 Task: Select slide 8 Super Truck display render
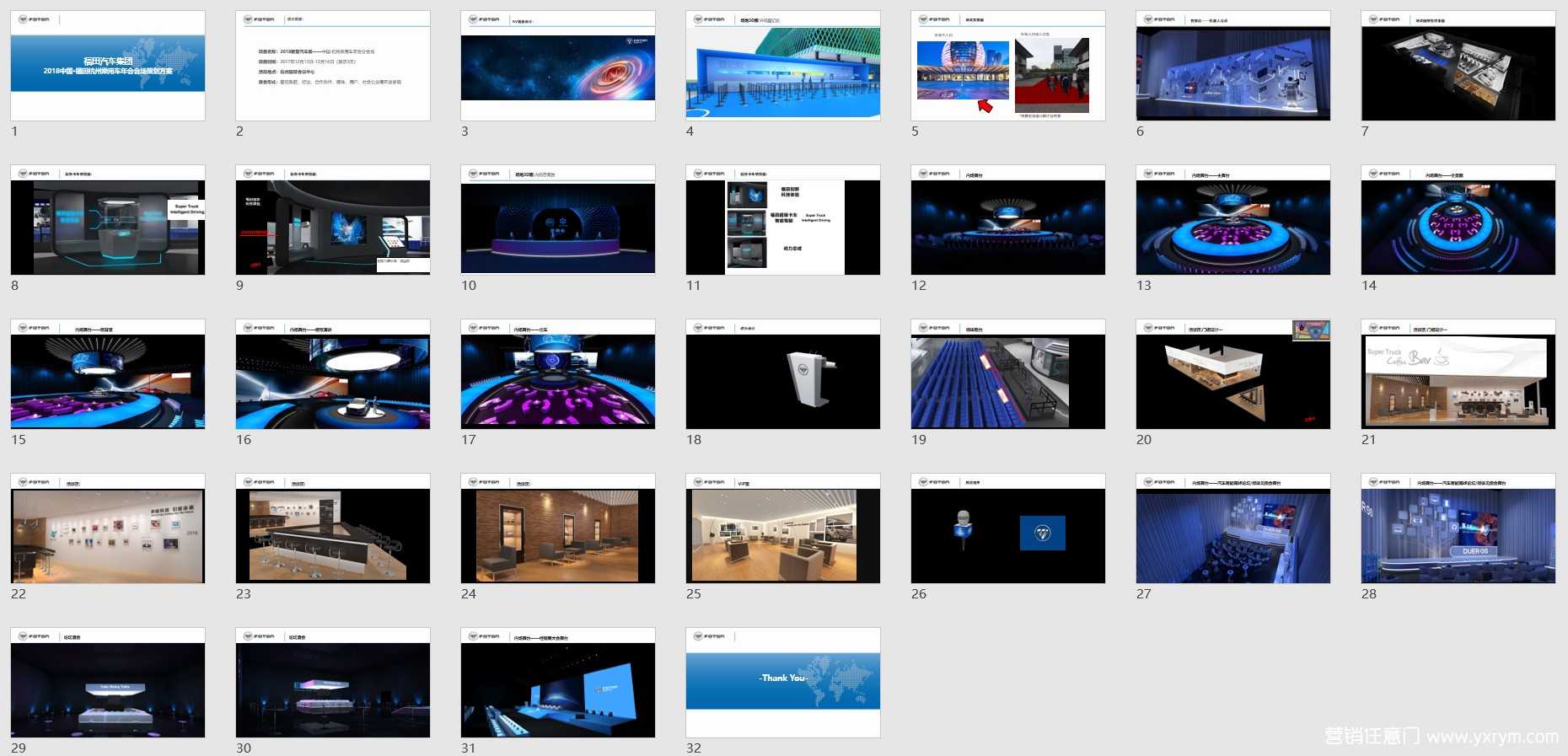108,220
